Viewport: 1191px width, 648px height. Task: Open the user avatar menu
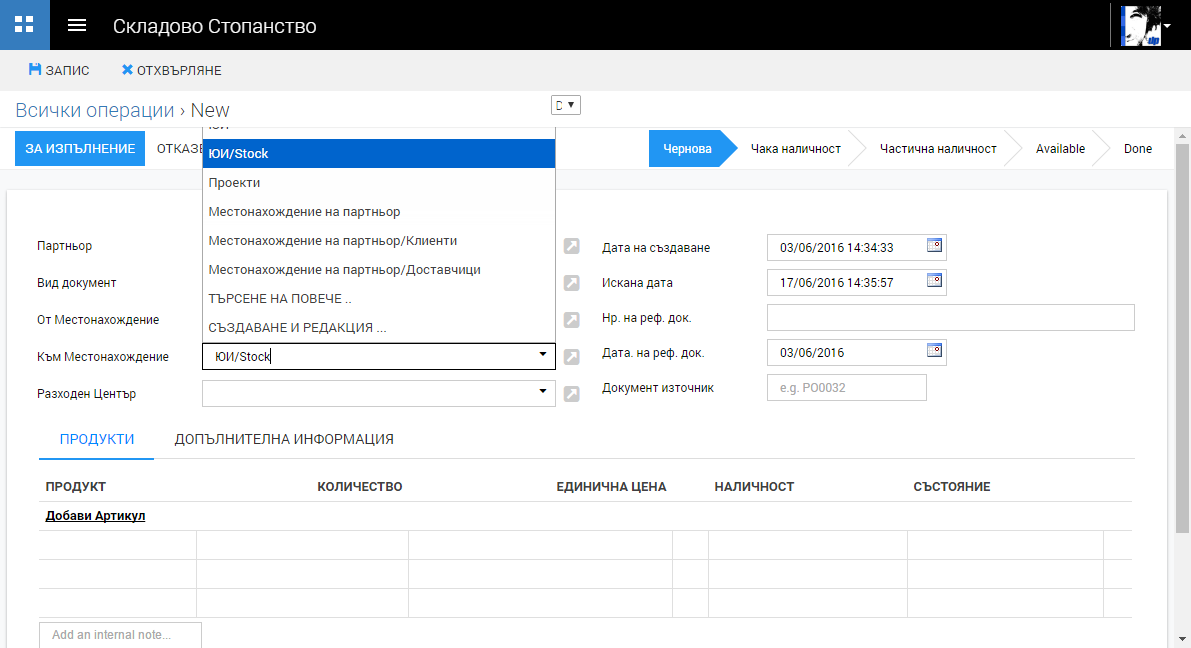pyautogui.click(x=1145, y=25)
